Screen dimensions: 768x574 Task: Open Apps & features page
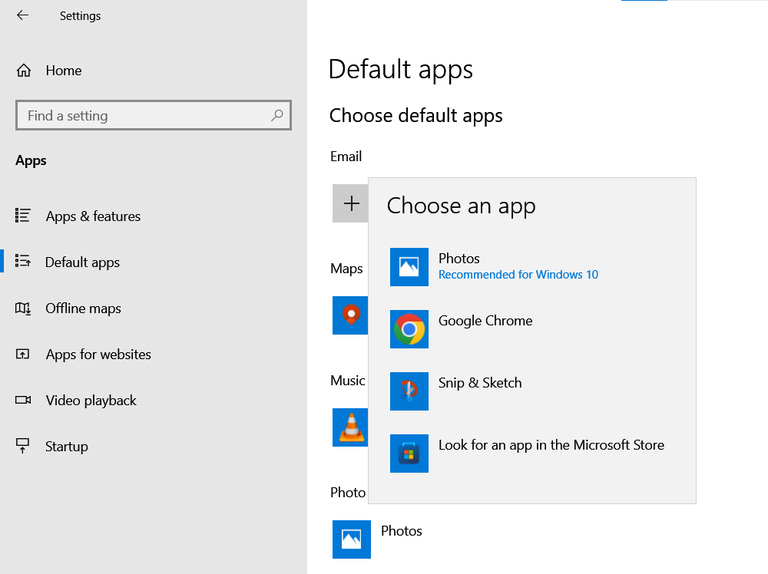tap(92, 216)
